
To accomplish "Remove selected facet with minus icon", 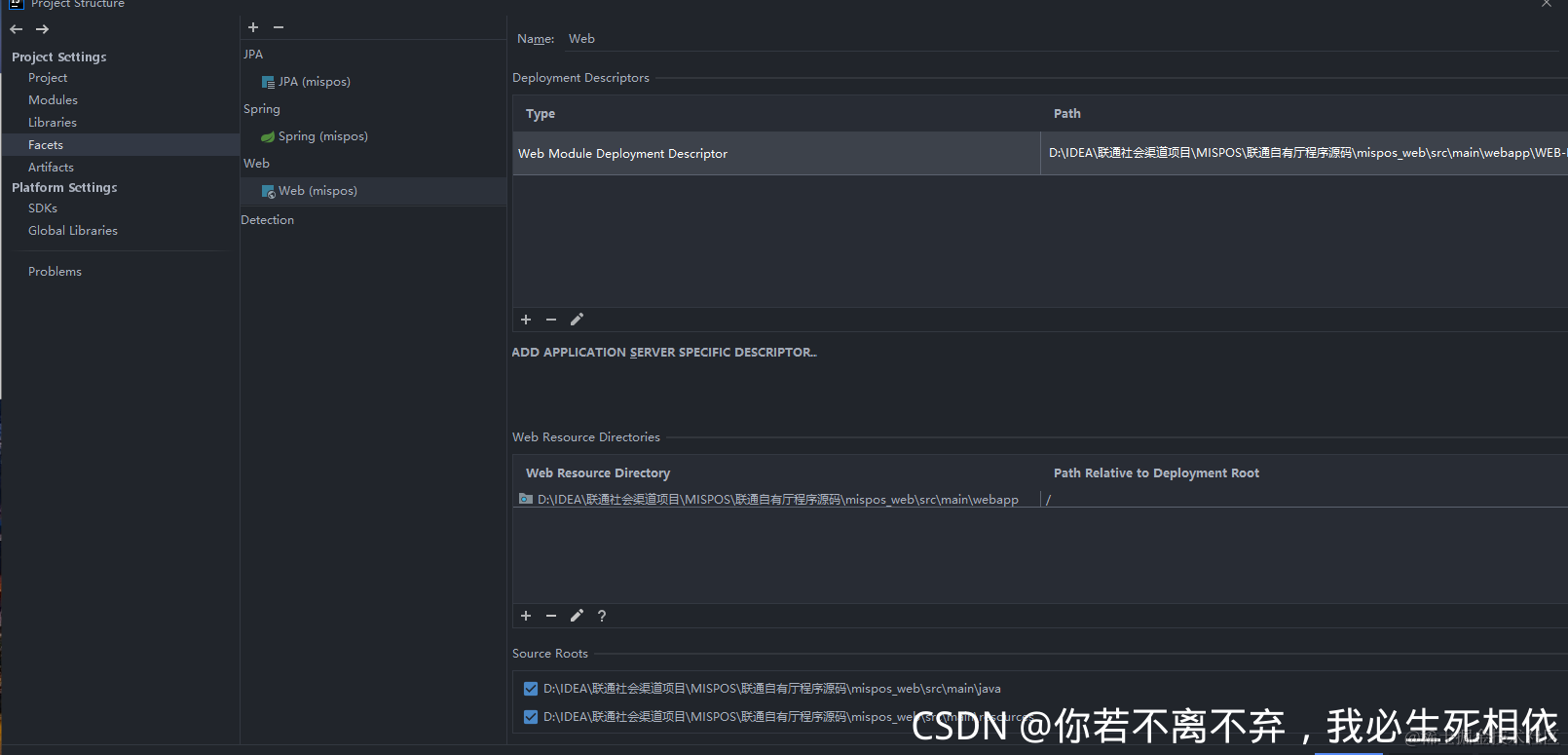I will pyautogui.click(x=279, y=27).
